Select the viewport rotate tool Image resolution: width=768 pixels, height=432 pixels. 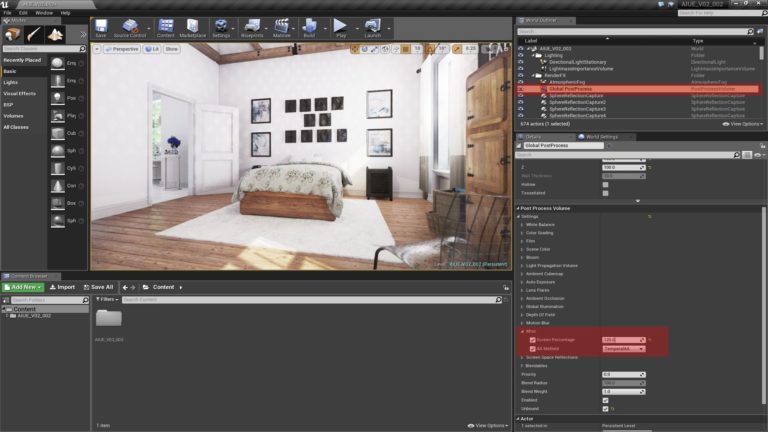click(x=364, y=49)
